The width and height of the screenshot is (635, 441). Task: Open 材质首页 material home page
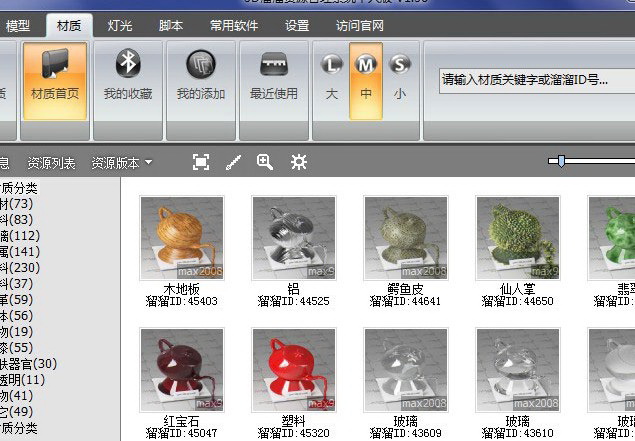tap(55, 78)
